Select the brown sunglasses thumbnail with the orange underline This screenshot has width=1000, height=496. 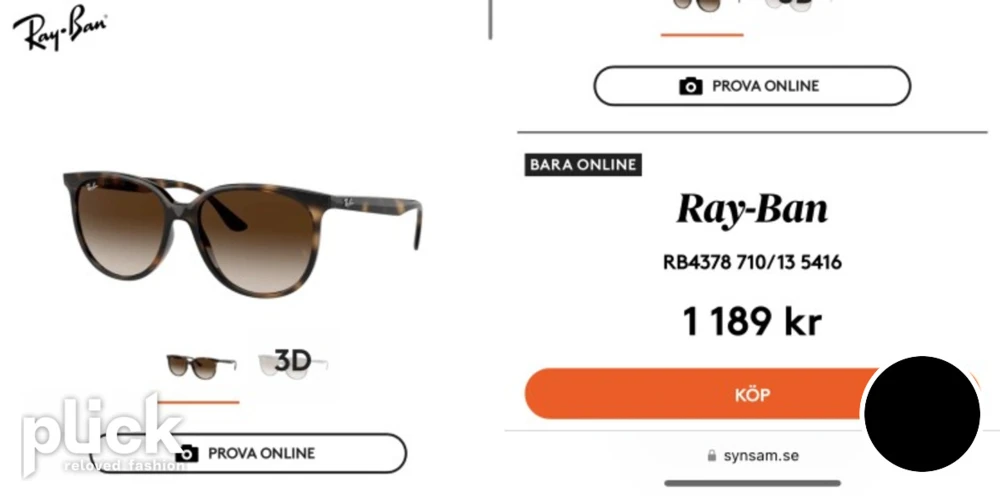[201, 366]
